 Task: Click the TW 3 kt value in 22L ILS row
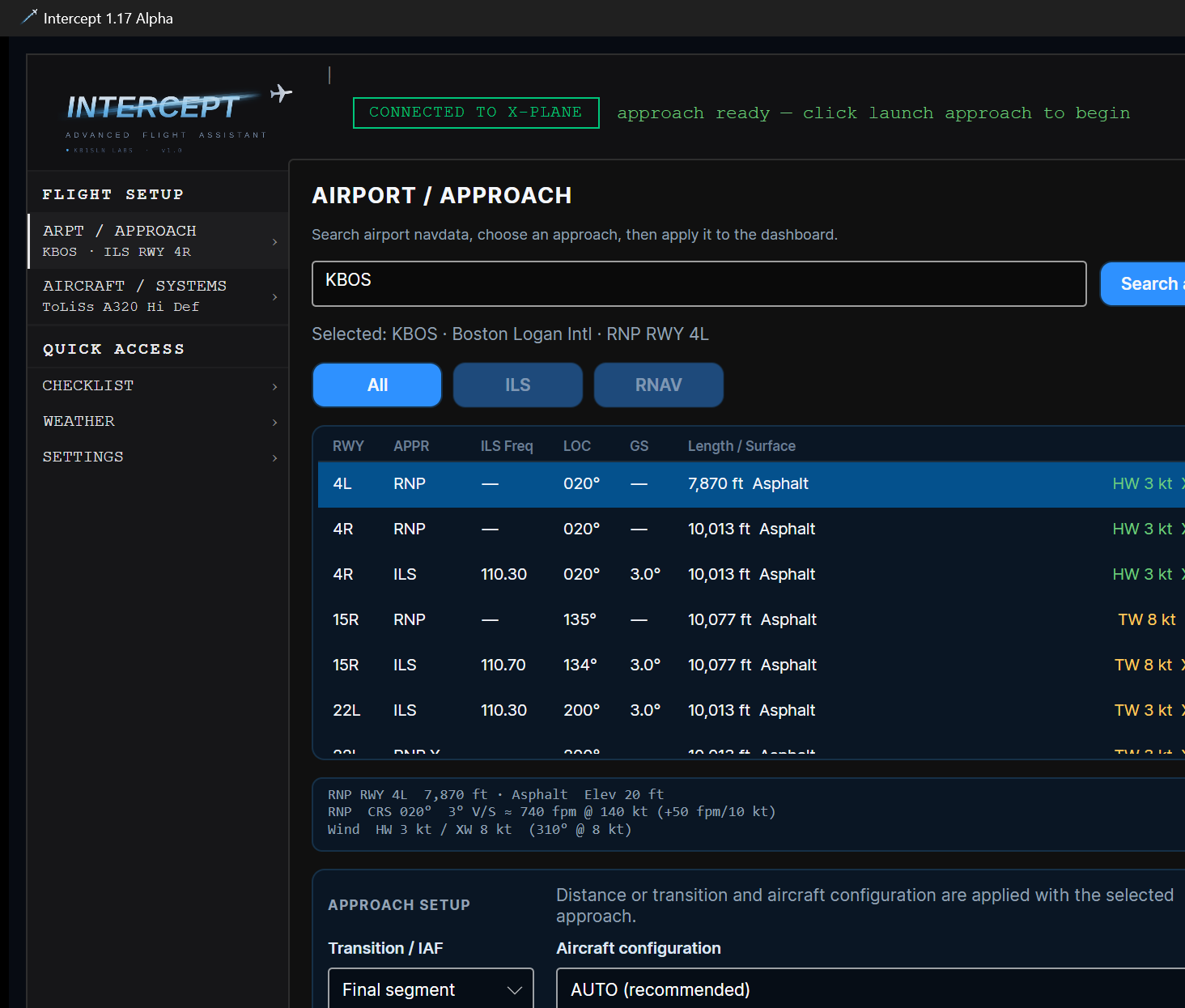[1143, 710]
